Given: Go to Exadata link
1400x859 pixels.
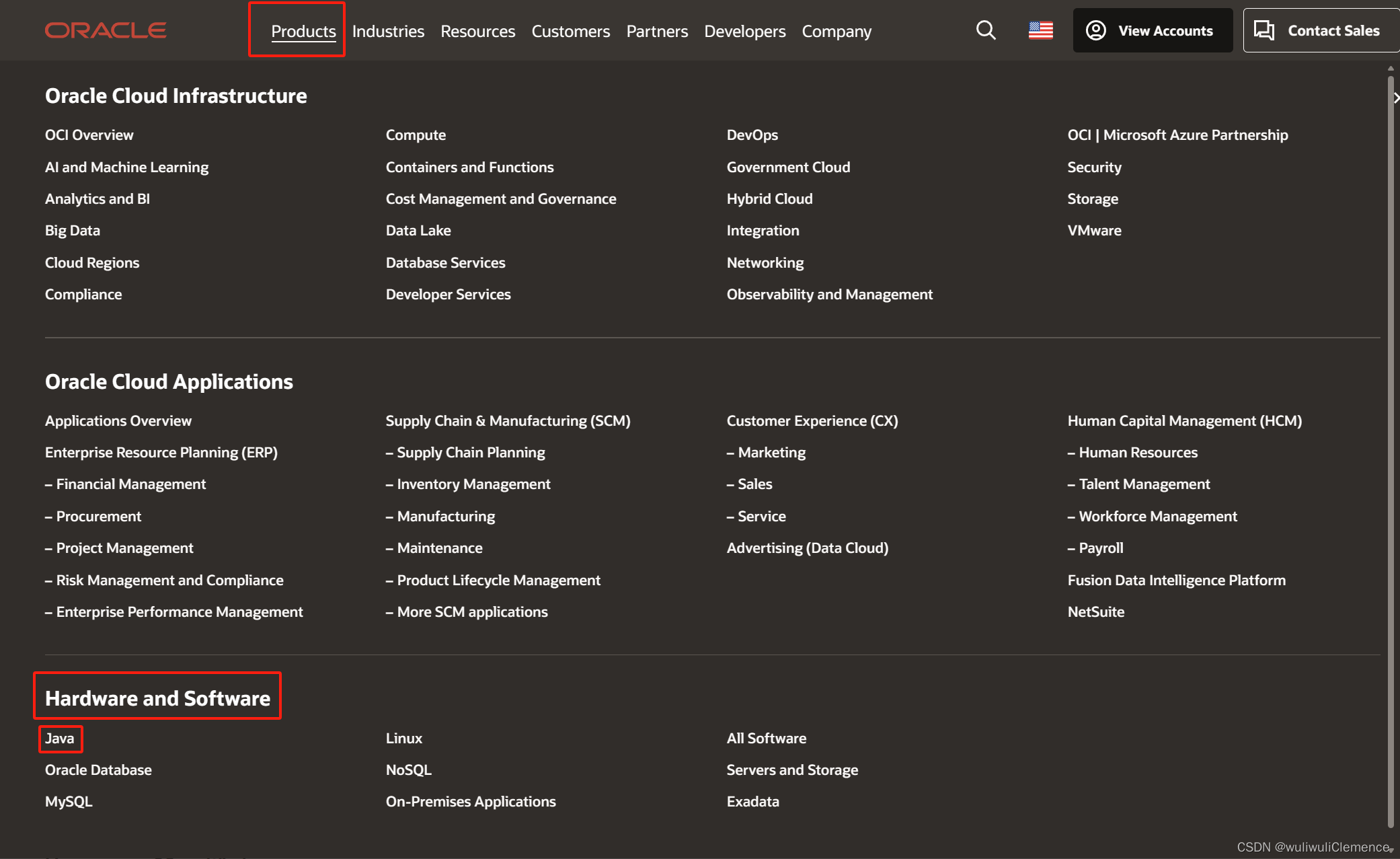Looking at the screenshot, I should pyautogui.click(x=752, y=801).
